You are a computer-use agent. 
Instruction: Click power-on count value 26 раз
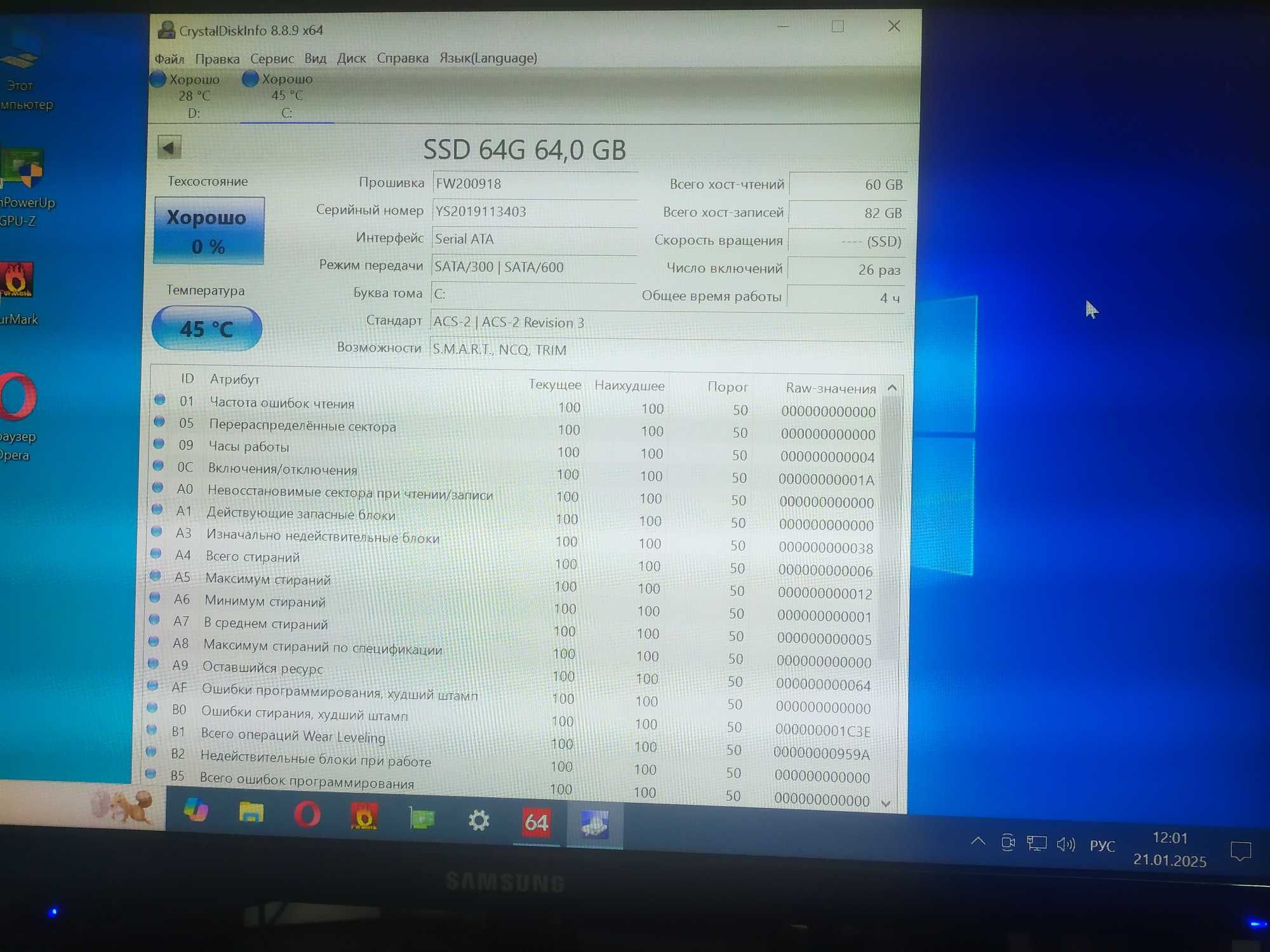pos(845,270)
